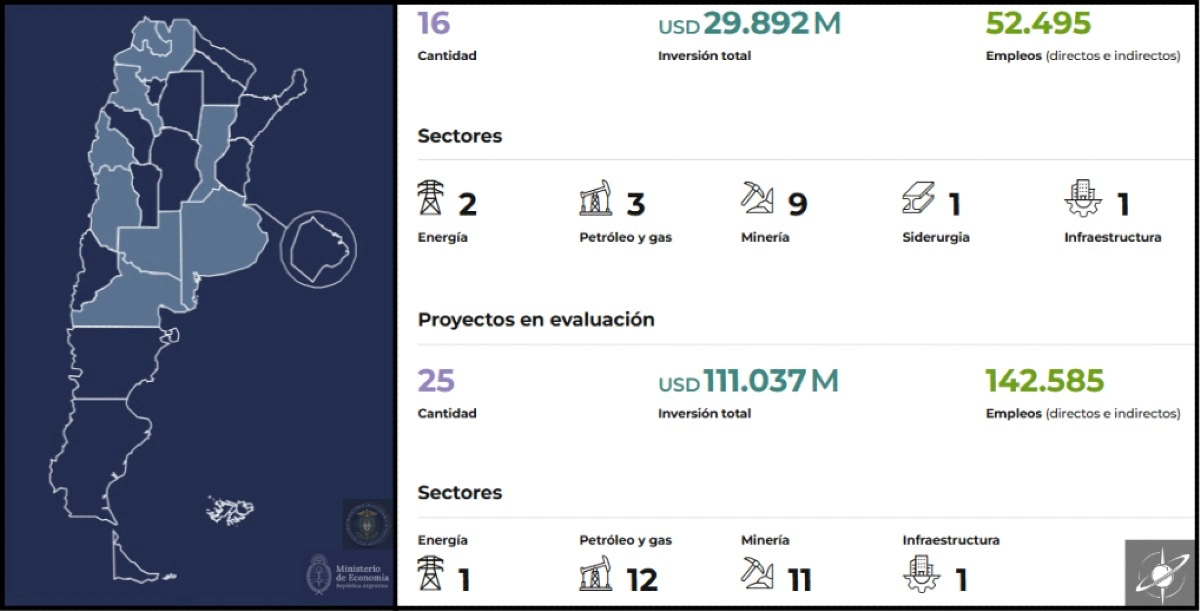This screenshot has width=1200, height=611.
Task: Click the Petróleo y gas count 12
Action: [642, 581]
